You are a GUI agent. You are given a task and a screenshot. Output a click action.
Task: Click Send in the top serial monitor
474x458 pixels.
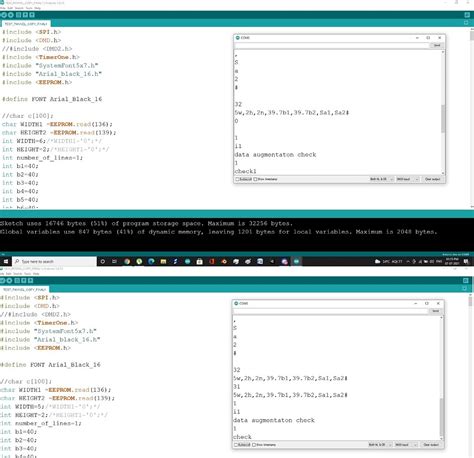437,45
